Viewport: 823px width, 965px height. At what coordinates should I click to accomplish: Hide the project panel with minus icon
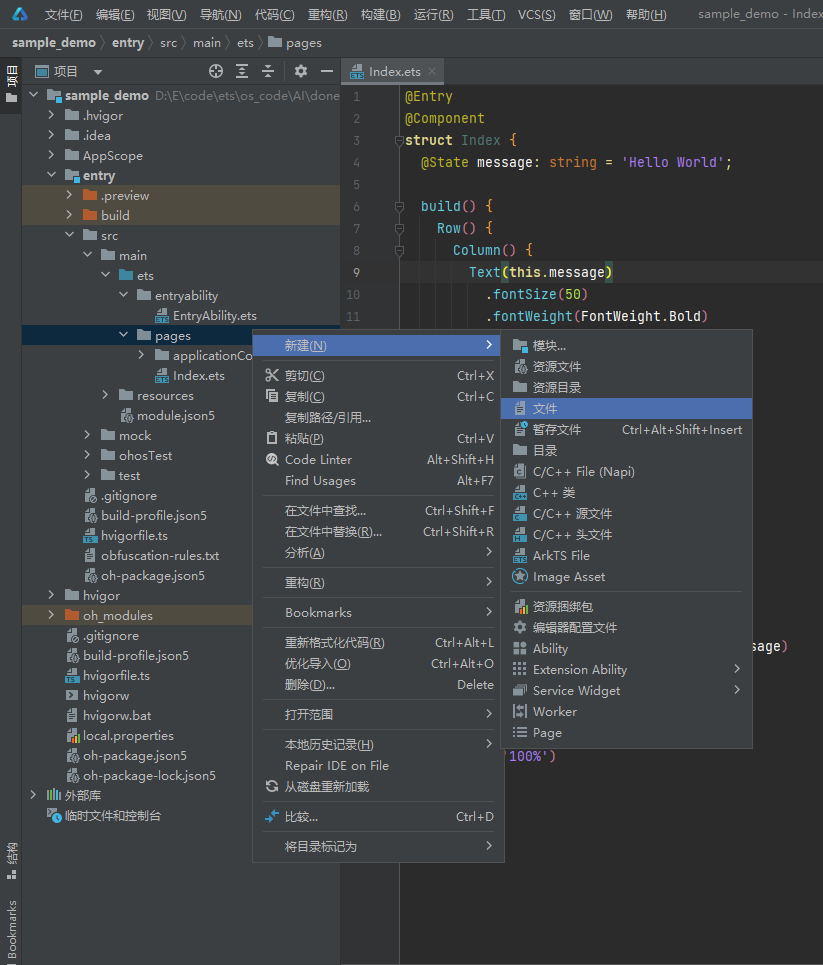coord(327,71)
